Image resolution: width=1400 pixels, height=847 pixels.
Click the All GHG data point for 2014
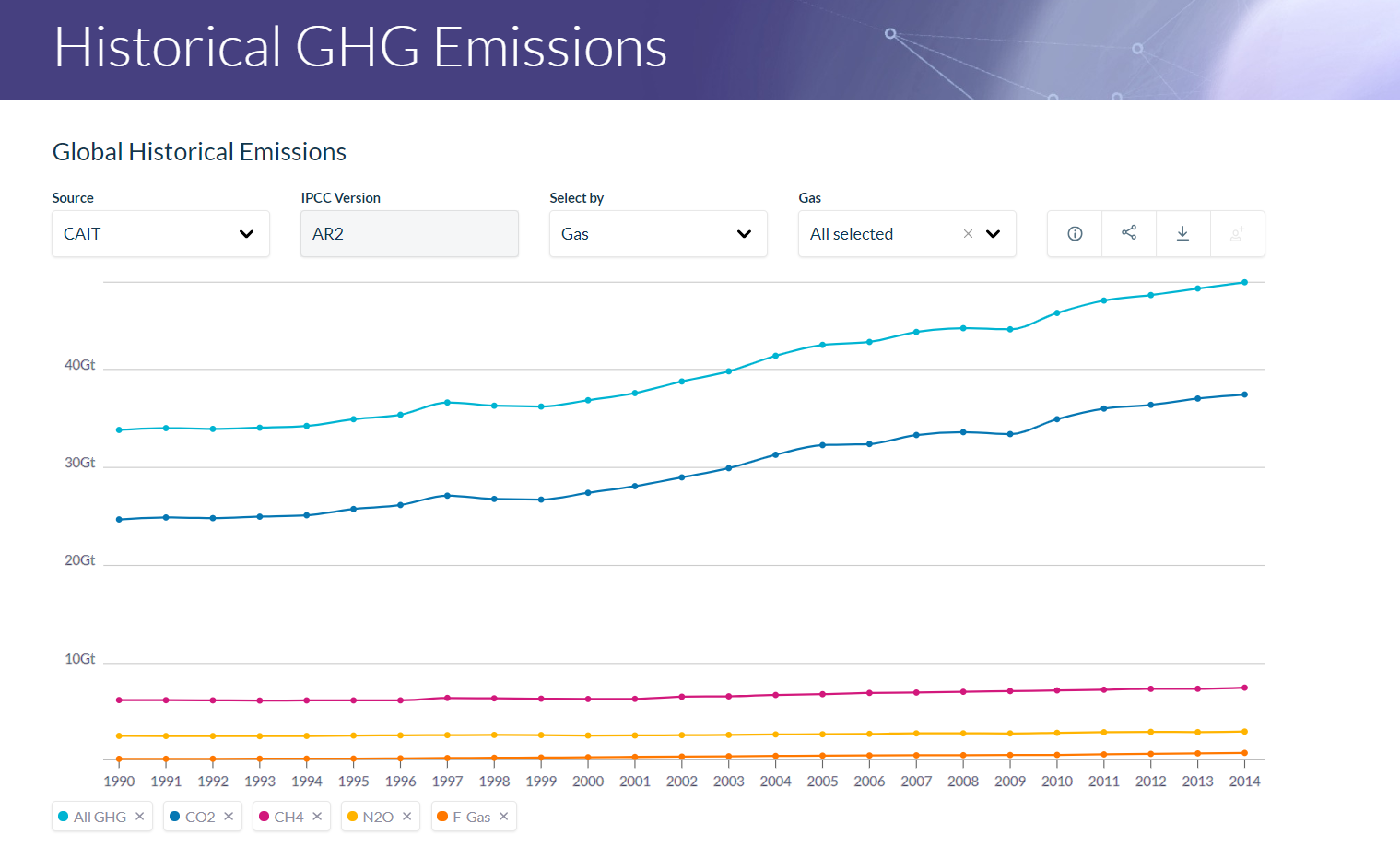click(x=1244, y=283)
